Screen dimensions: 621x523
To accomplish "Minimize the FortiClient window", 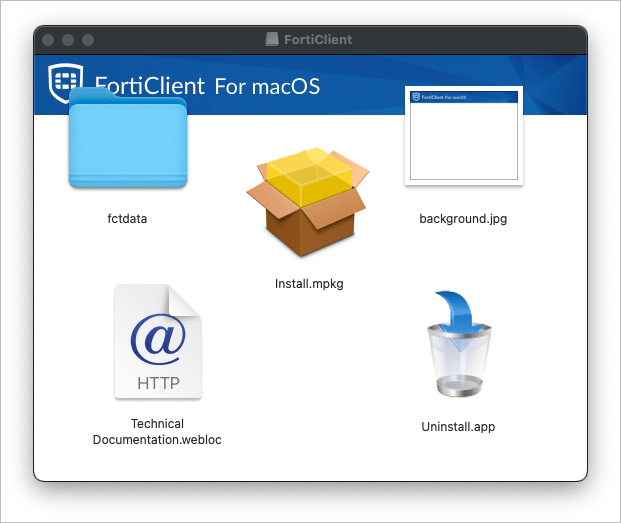I will 68,40.
